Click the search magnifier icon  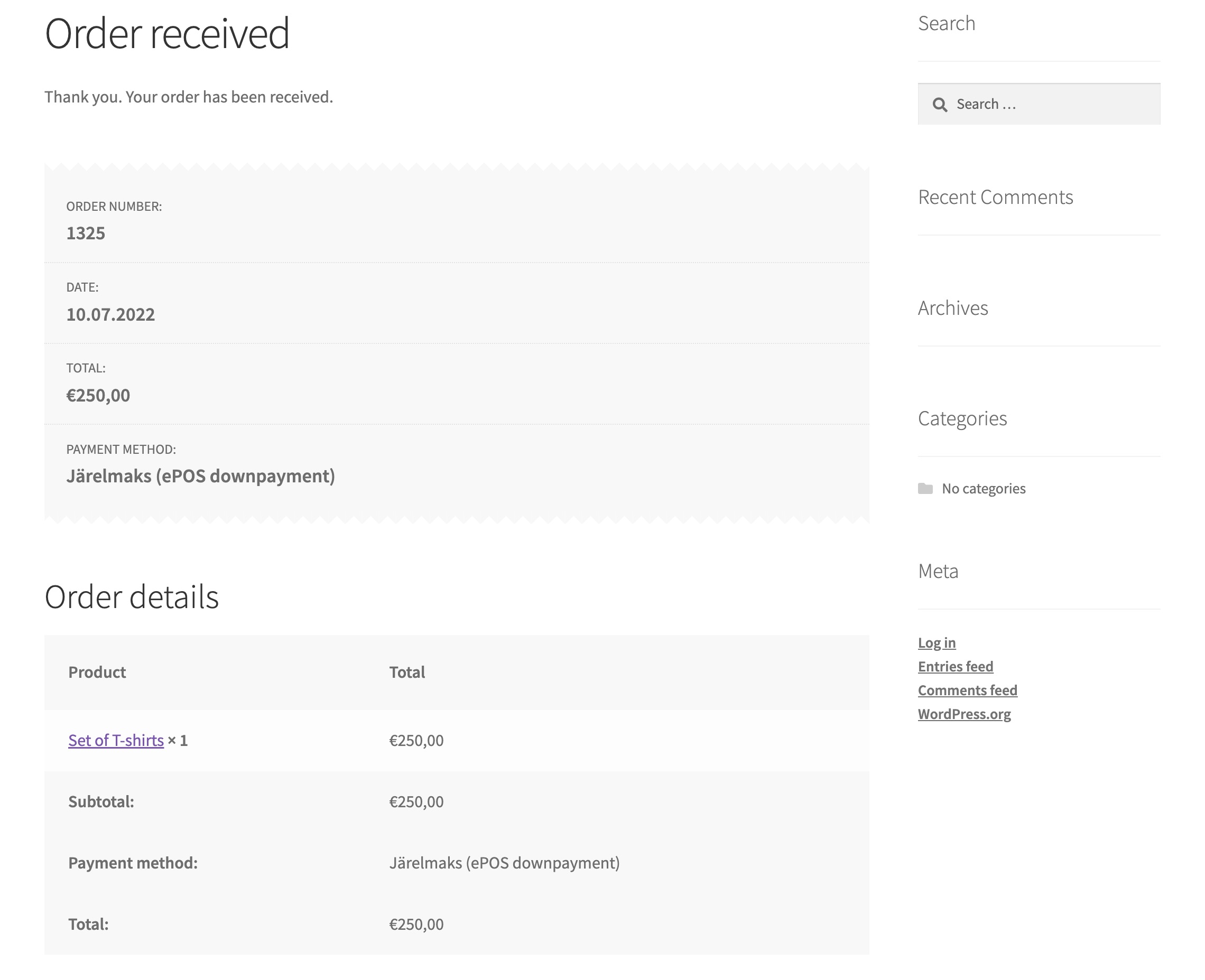click(x=940, y=105)
